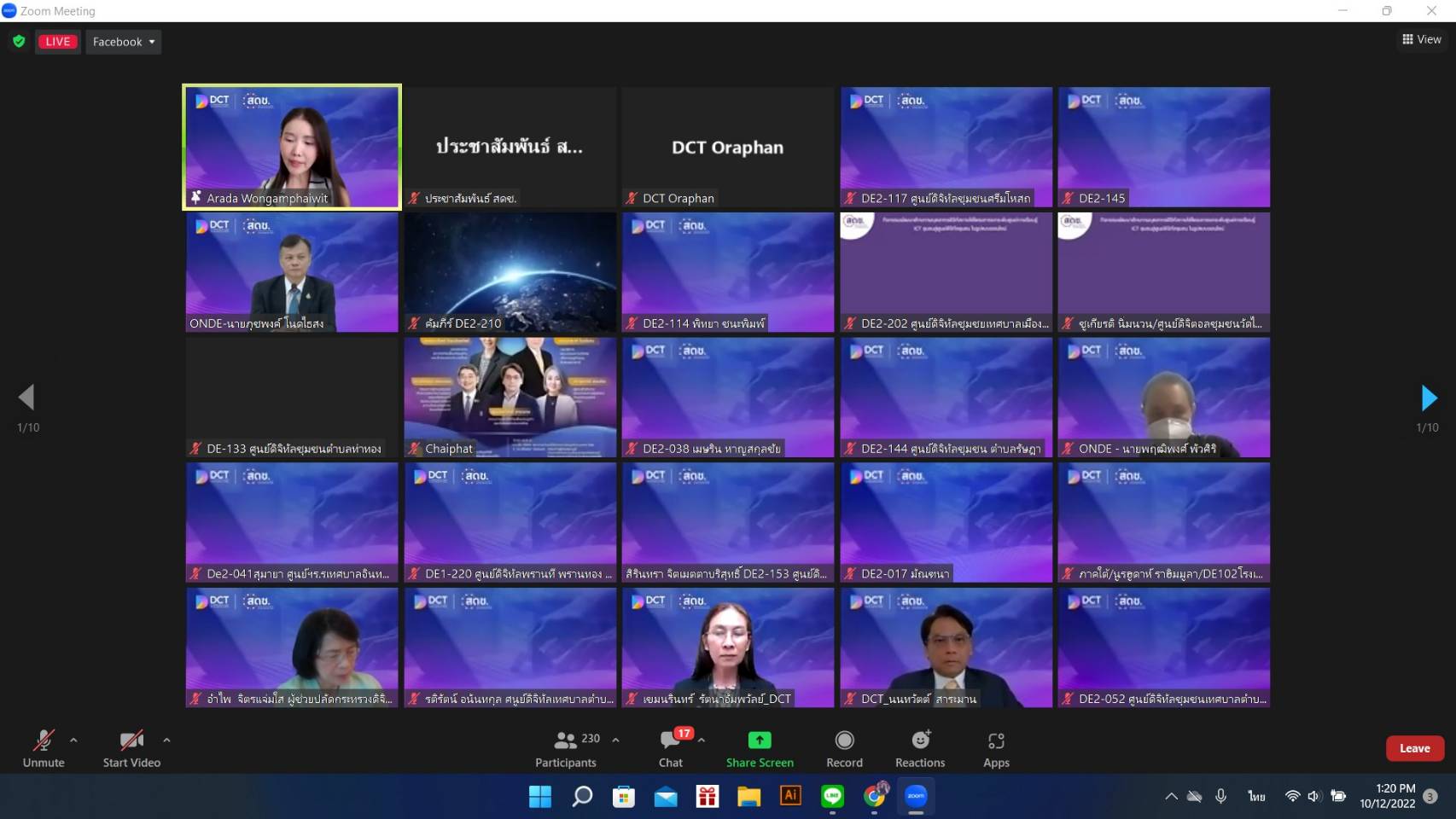Screen dimensions: 1456x819
Task: Click the red LIVE indicator
Action: pyautogui.click(x=58, y=41)
